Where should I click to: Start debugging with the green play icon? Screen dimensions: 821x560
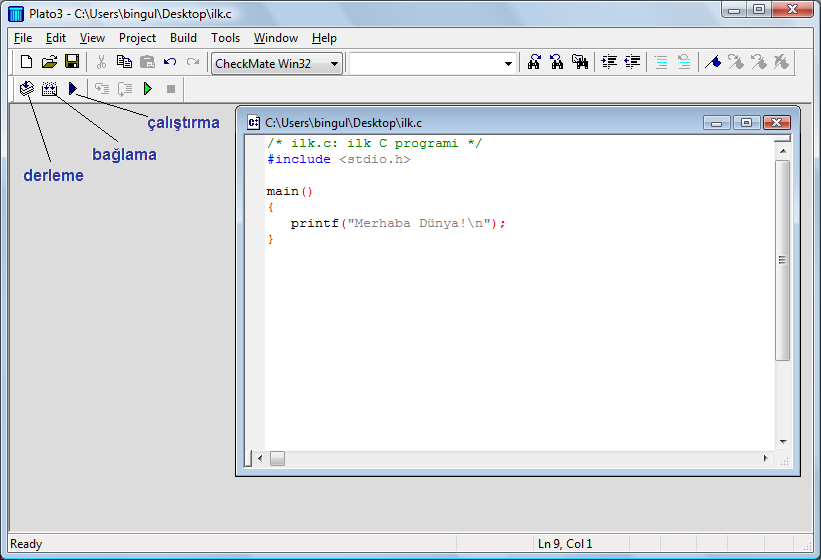148,88
